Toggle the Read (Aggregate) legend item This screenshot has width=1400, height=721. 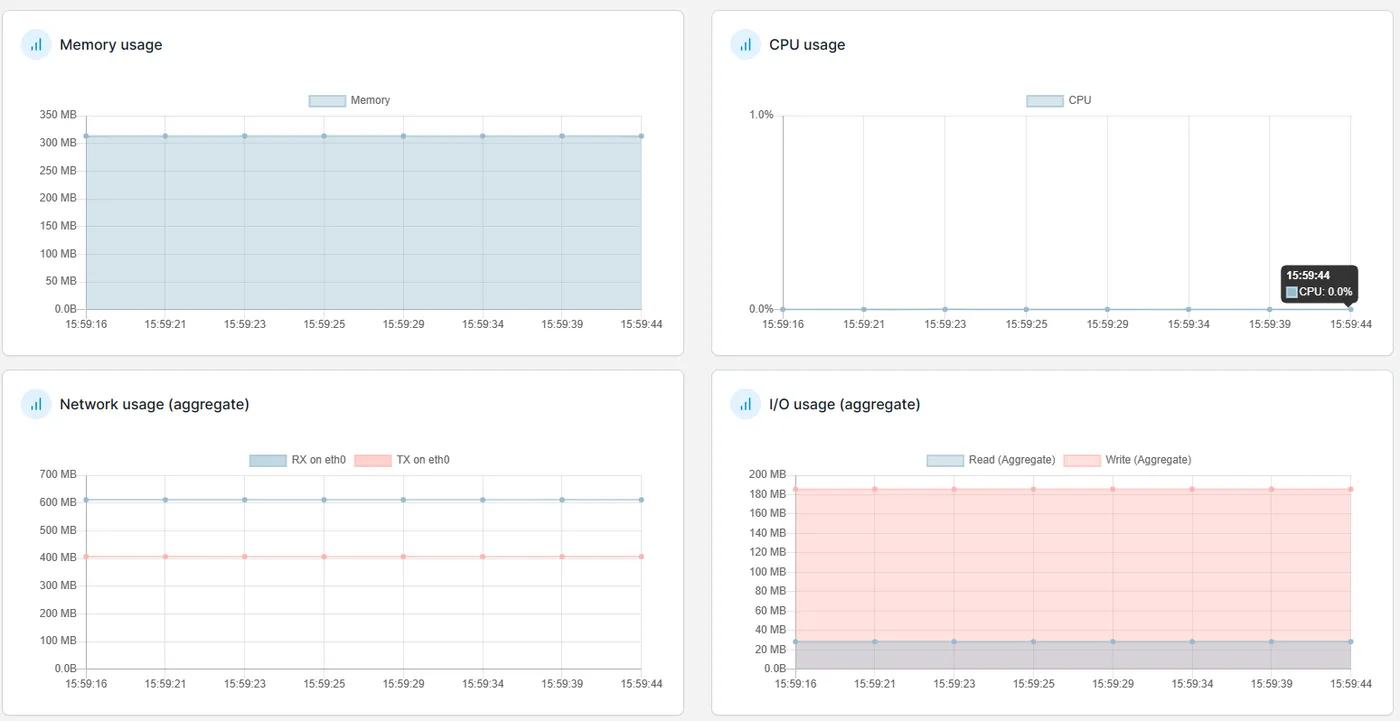[991, 460]
